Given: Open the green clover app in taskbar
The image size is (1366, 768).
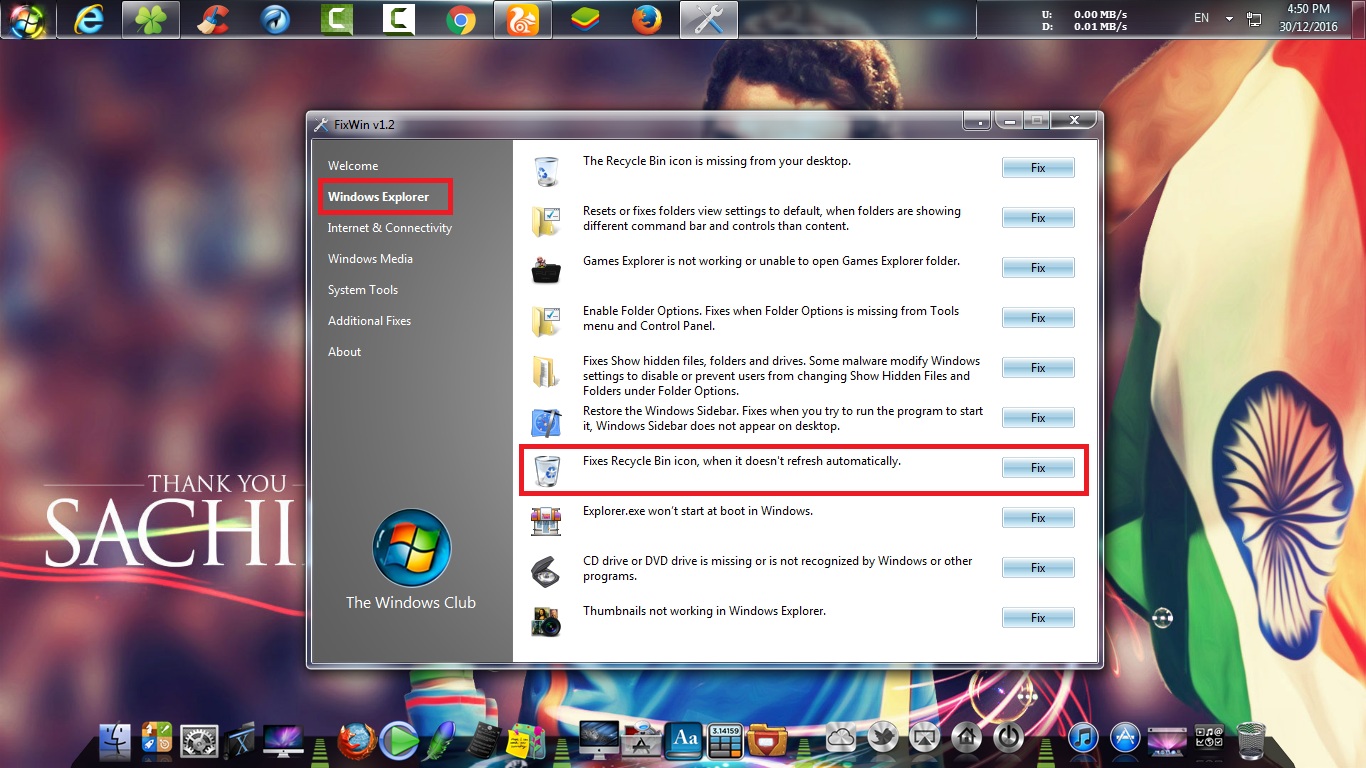Looking at the screenshot, I should (151, 20).
